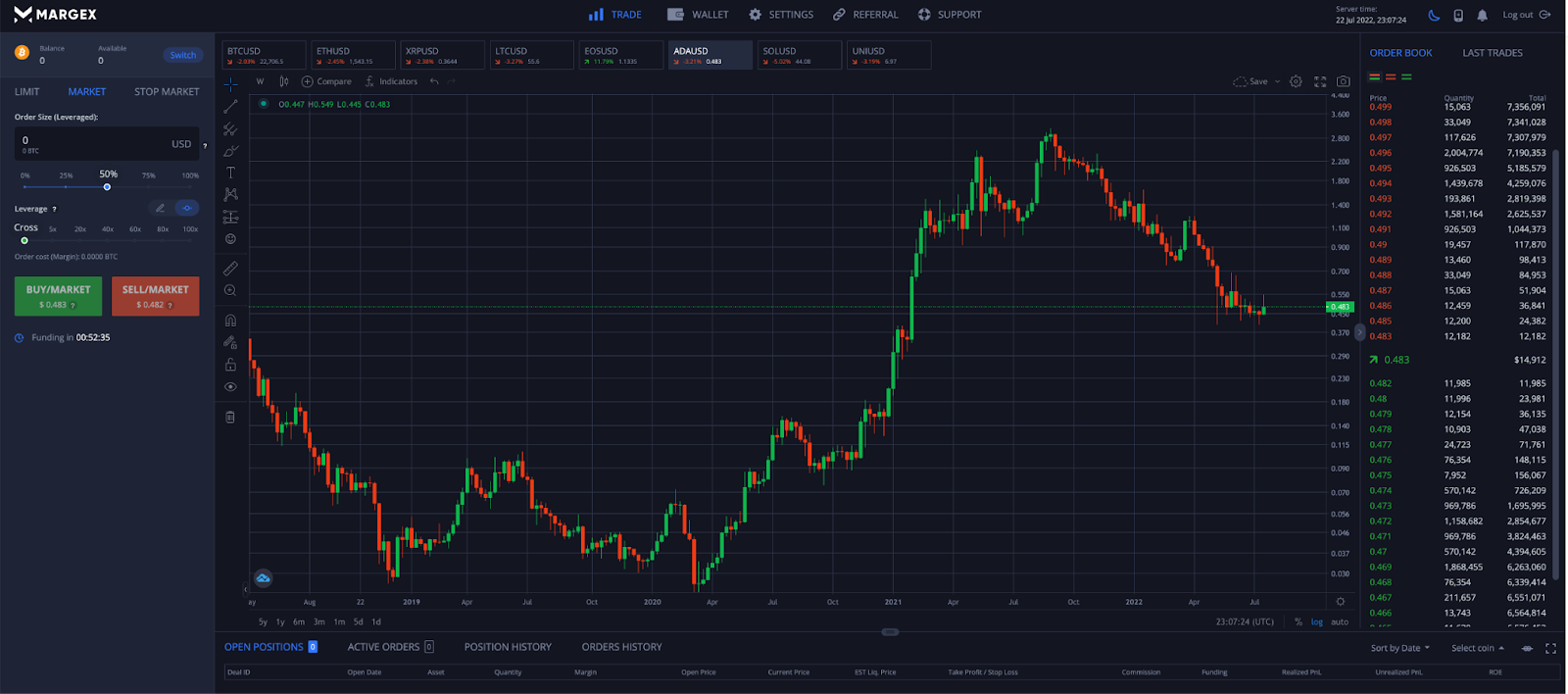Pick the ruler measure tool
This screenshot has width=1568, height=694.
coord(230,269)
